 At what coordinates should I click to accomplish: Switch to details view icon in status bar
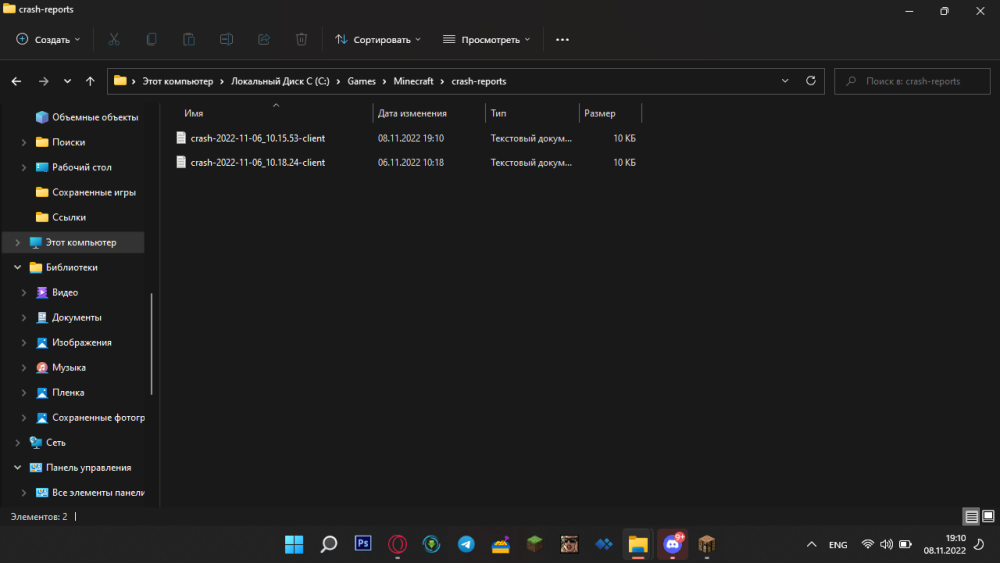coord(971,516)
